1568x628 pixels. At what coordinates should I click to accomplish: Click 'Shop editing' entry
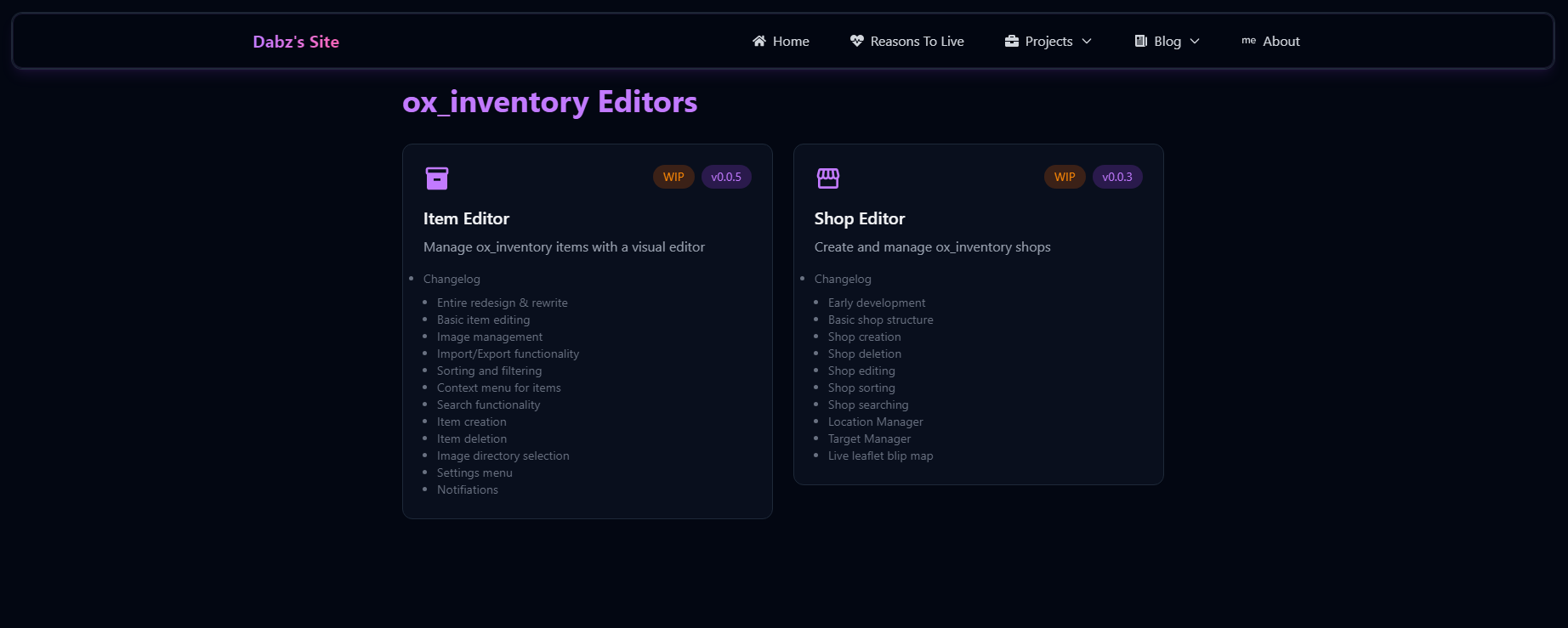click(x=861, y=371)
